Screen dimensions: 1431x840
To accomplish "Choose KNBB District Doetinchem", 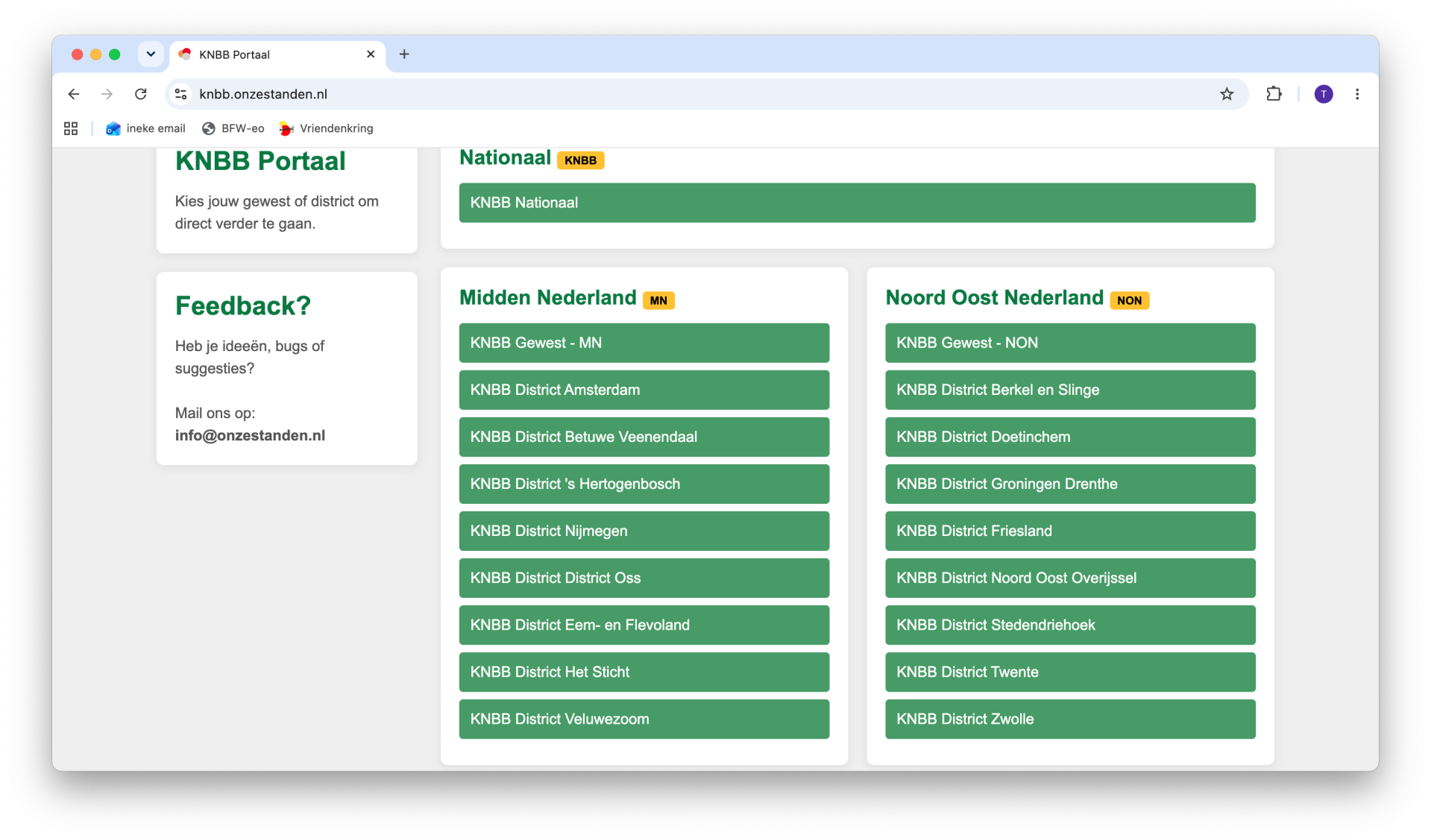I will coord(1070,437).
